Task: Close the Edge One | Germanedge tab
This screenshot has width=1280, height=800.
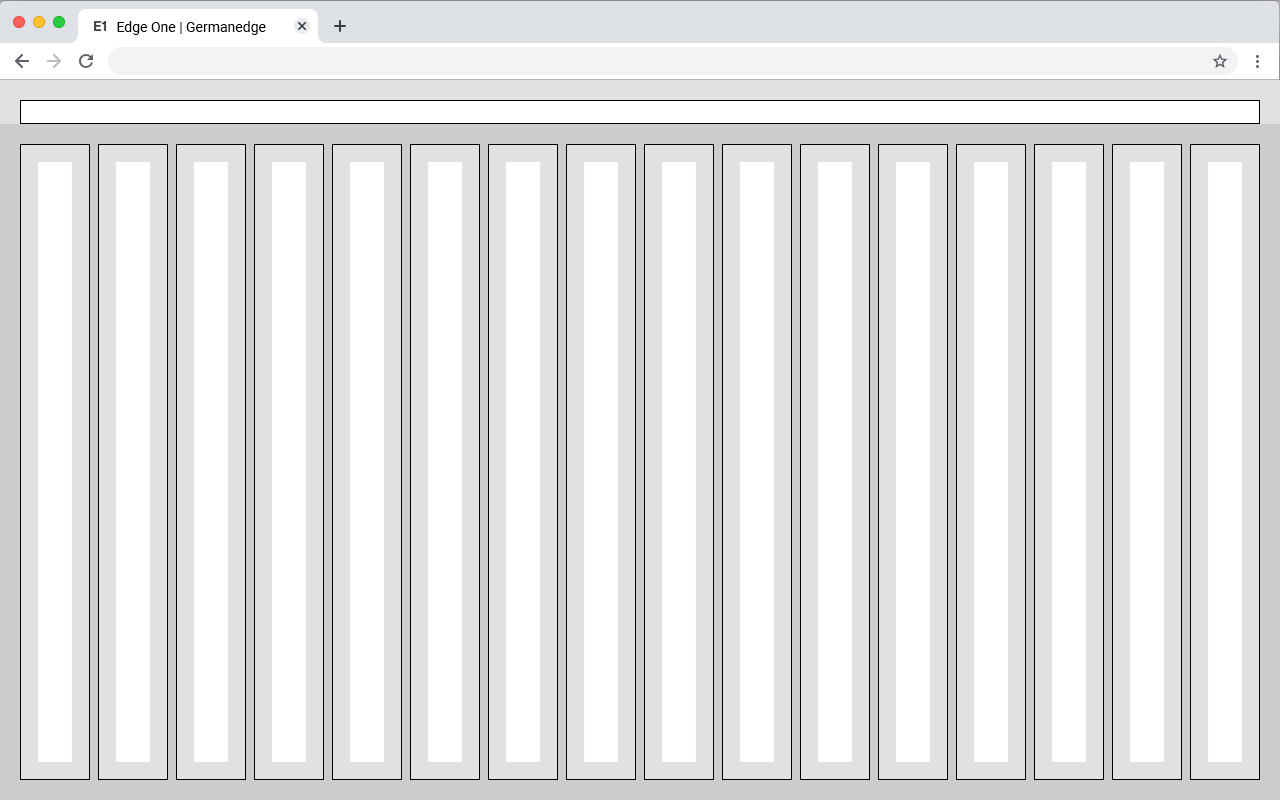Action: (x=302, y=26)
